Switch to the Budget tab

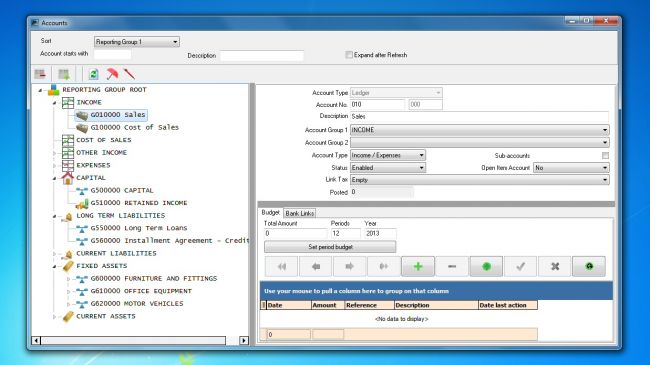click(x=271, y=212)
